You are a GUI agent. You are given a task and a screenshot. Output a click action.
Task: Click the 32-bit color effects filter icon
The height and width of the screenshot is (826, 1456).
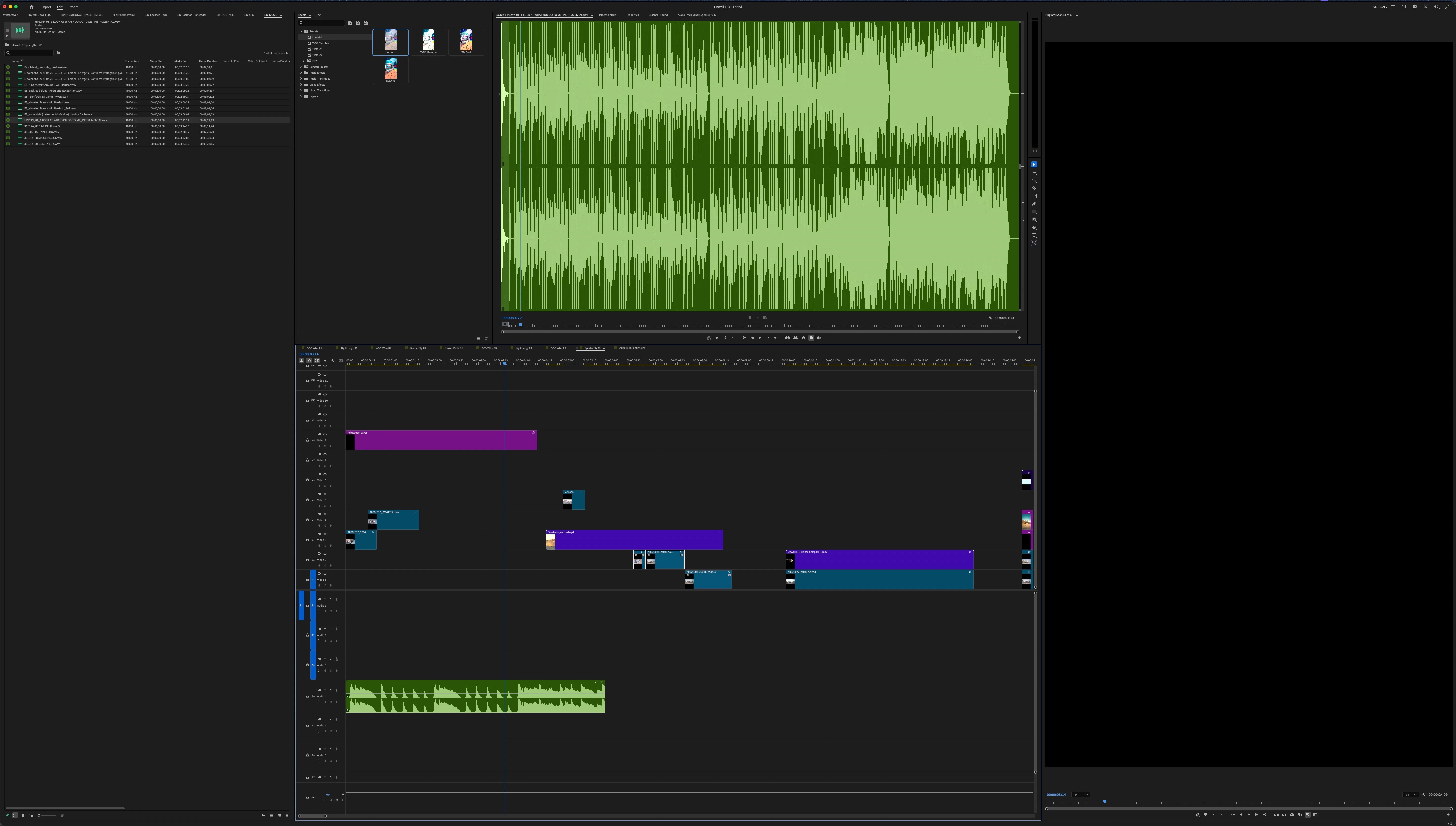[x=358, y=23]
